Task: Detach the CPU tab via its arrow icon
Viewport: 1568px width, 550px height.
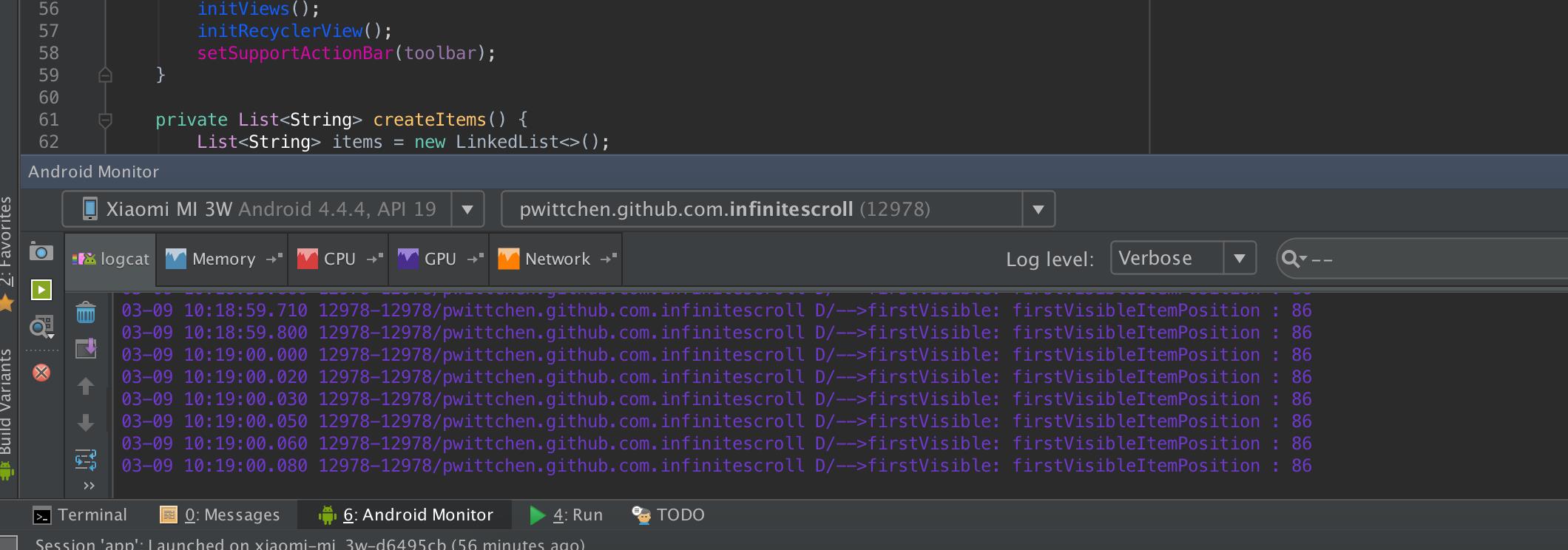Action: pos(375,258)
